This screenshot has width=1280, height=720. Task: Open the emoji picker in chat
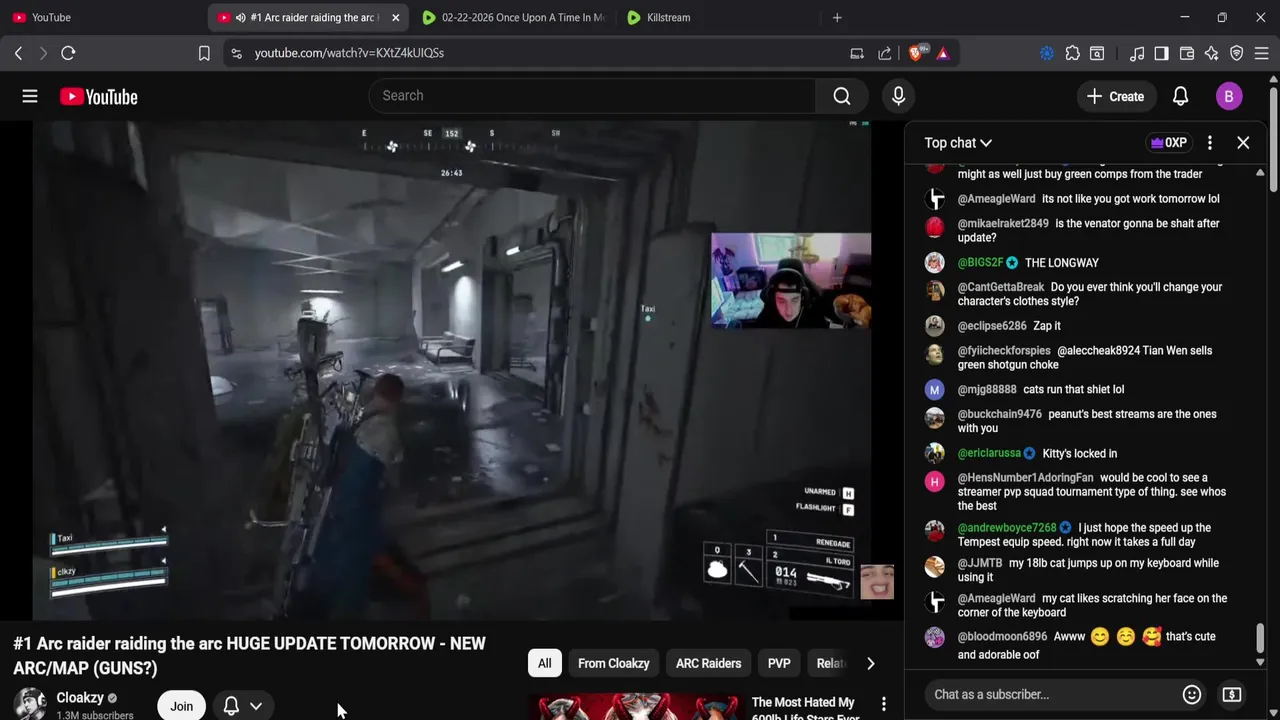tap(1192, 694)
